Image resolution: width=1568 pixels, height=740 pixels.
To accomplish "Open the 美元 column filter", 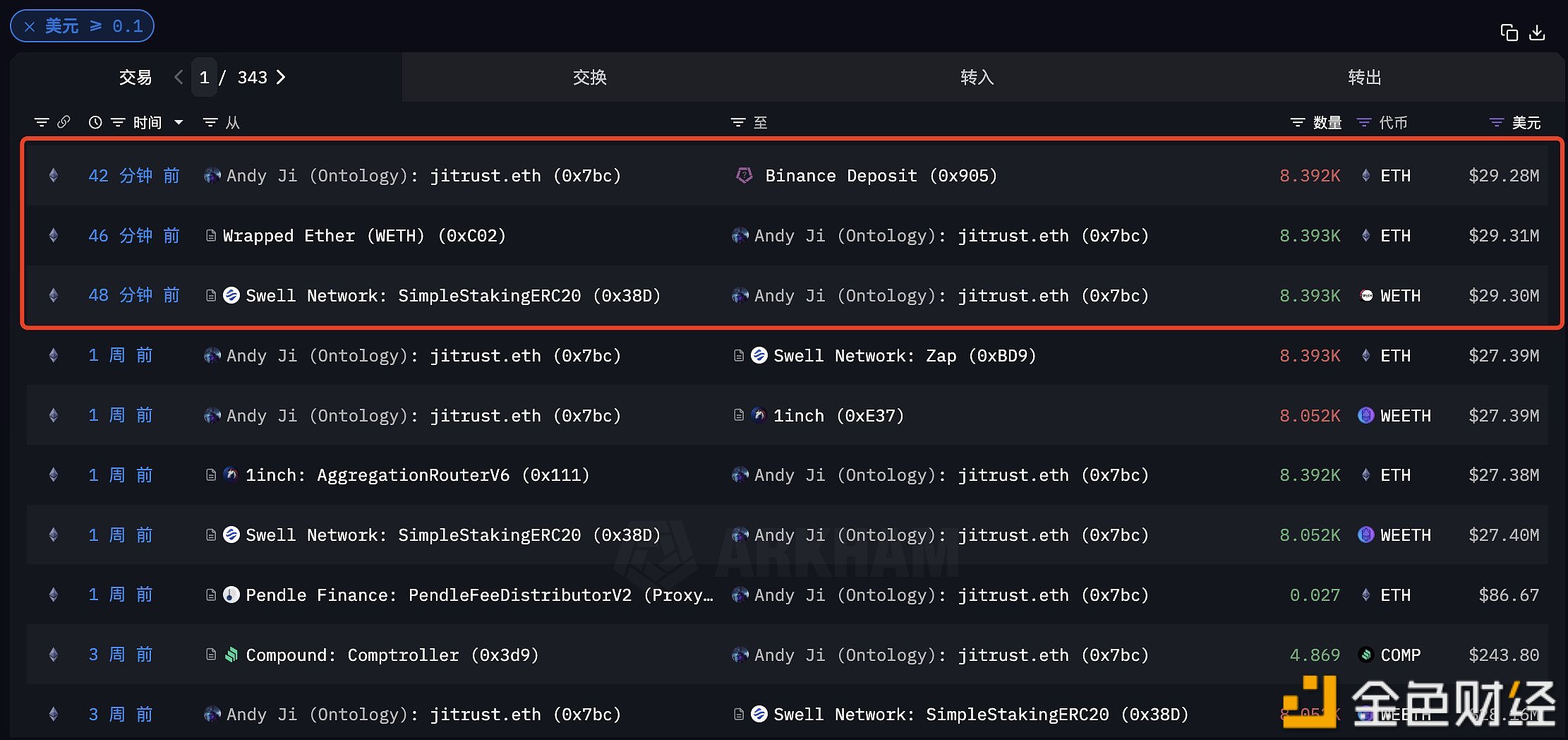I will 1496,123.
